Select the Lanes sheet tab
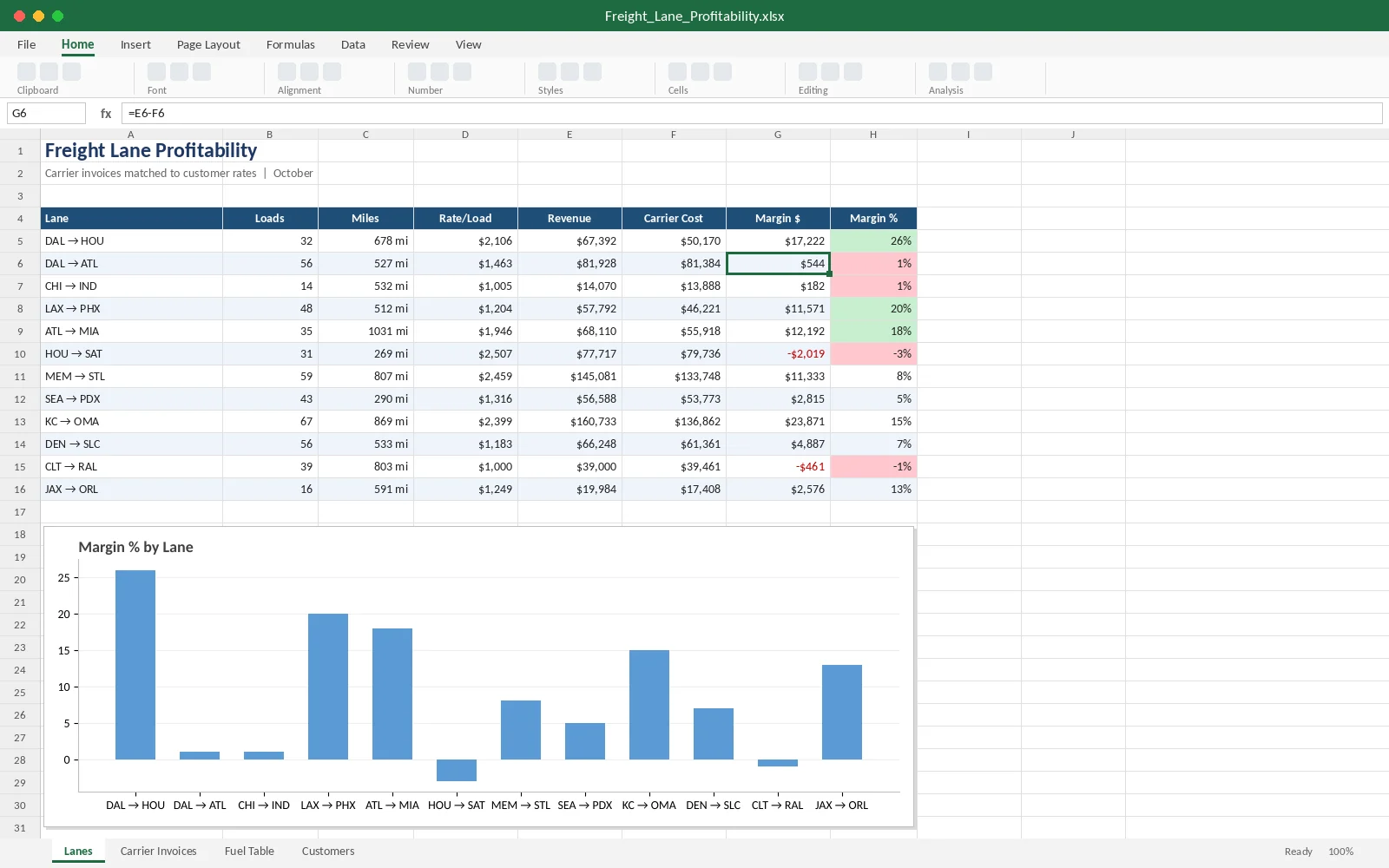Image resolution: width=1389 pixels, height=868 pixels. point(78,851)
